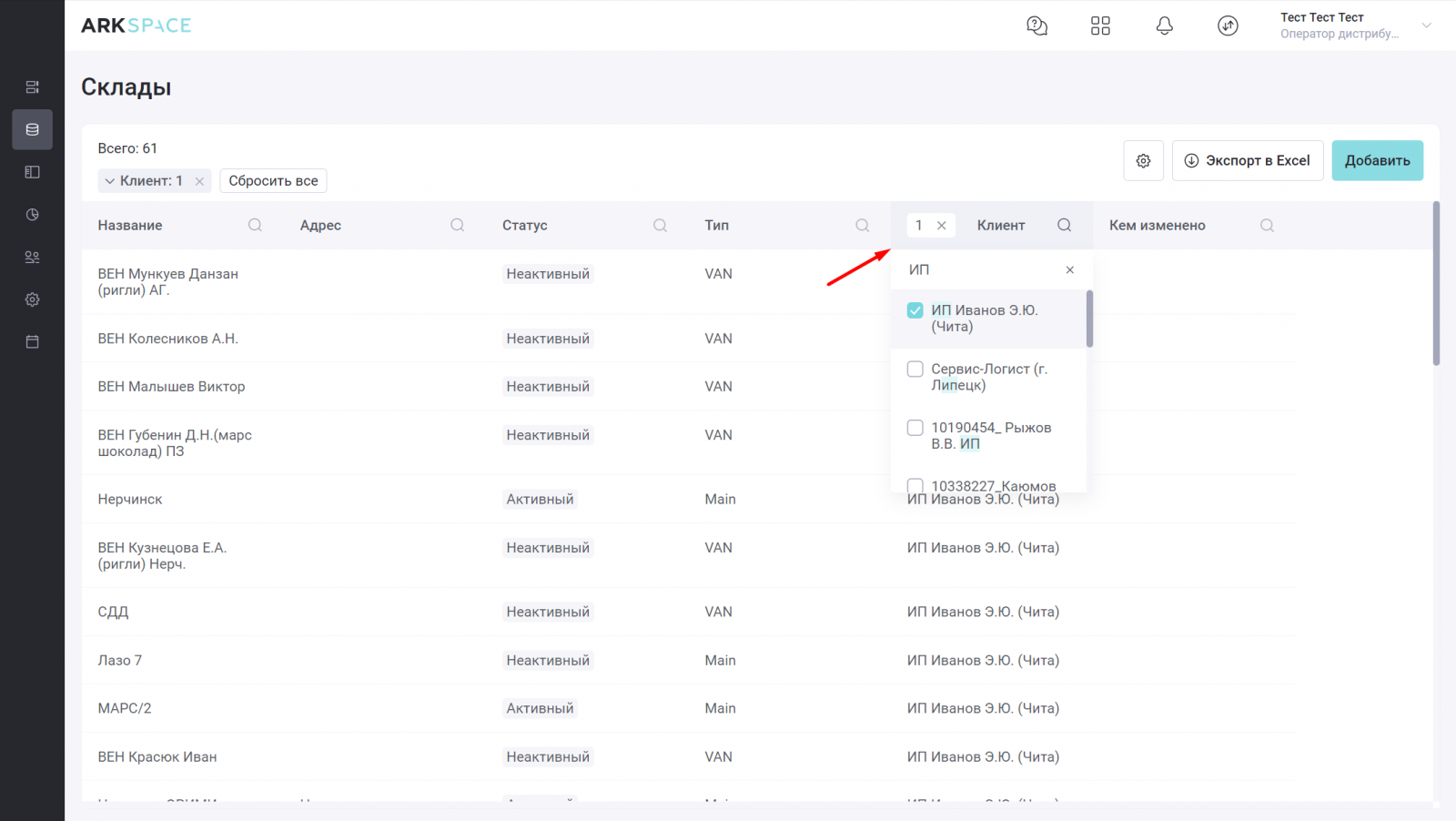The height and width of the screenshot is (821, 1456).
Task: Open the chat support icon in header
Action: (x=1036, y=25)
